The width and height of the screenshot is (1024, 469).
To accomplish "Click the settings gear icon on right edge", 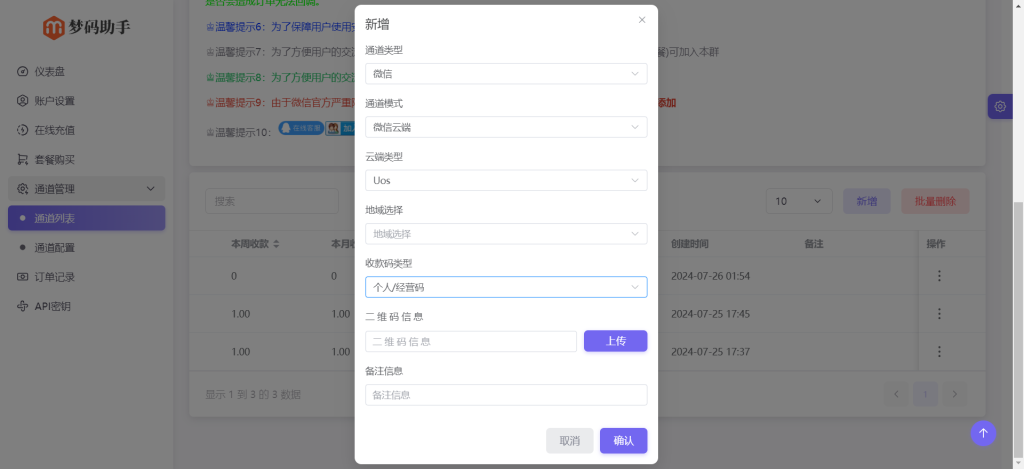I will pyautogui.click(x=1000, y=107).
